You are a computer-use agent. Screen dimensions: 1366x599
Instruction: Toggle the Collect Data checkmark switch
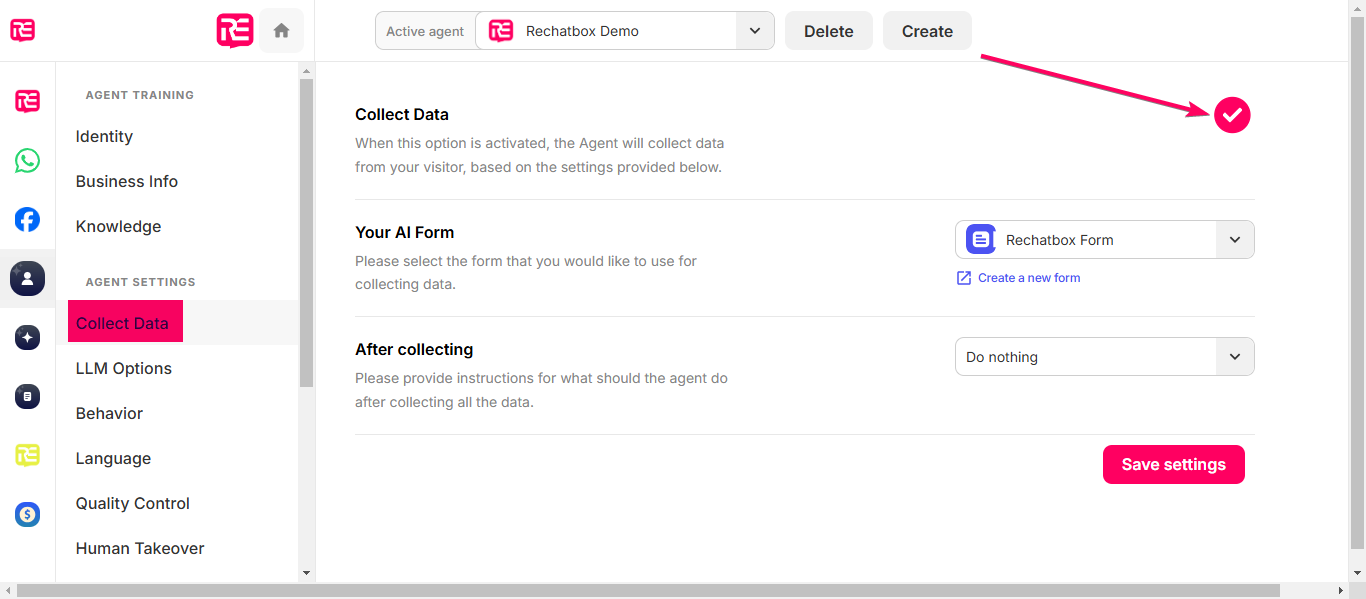[x=1232, y=115]
